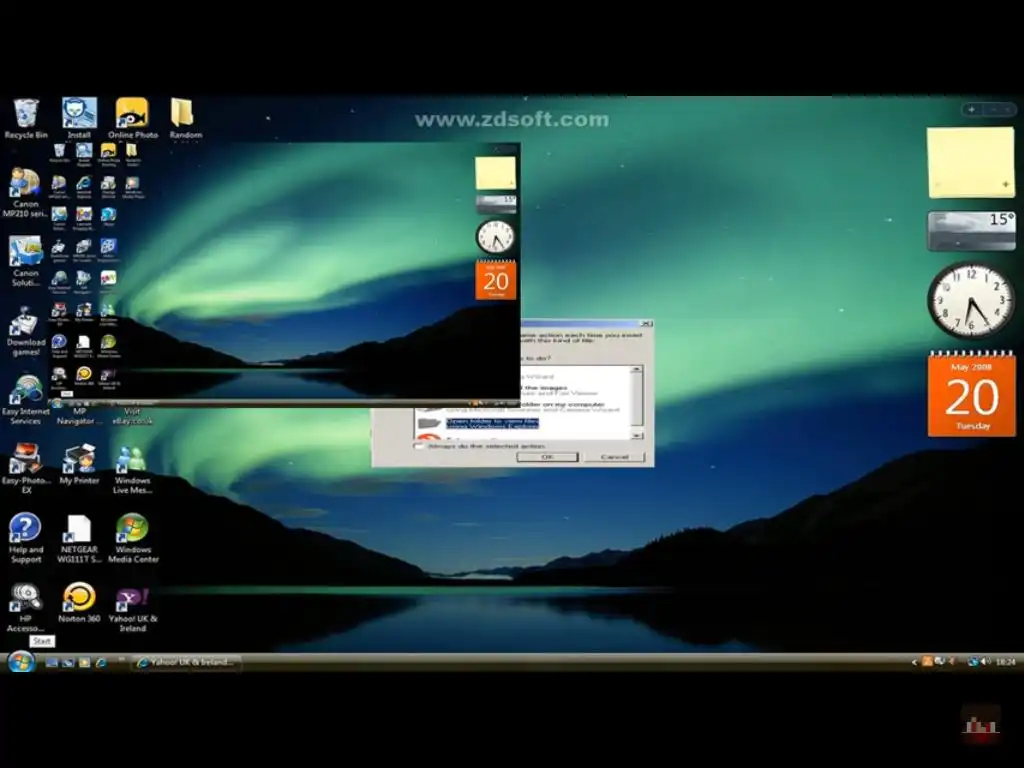Click OK in the AutoPlay dialog
The image size is (1024, 768).
coord(548,457)
